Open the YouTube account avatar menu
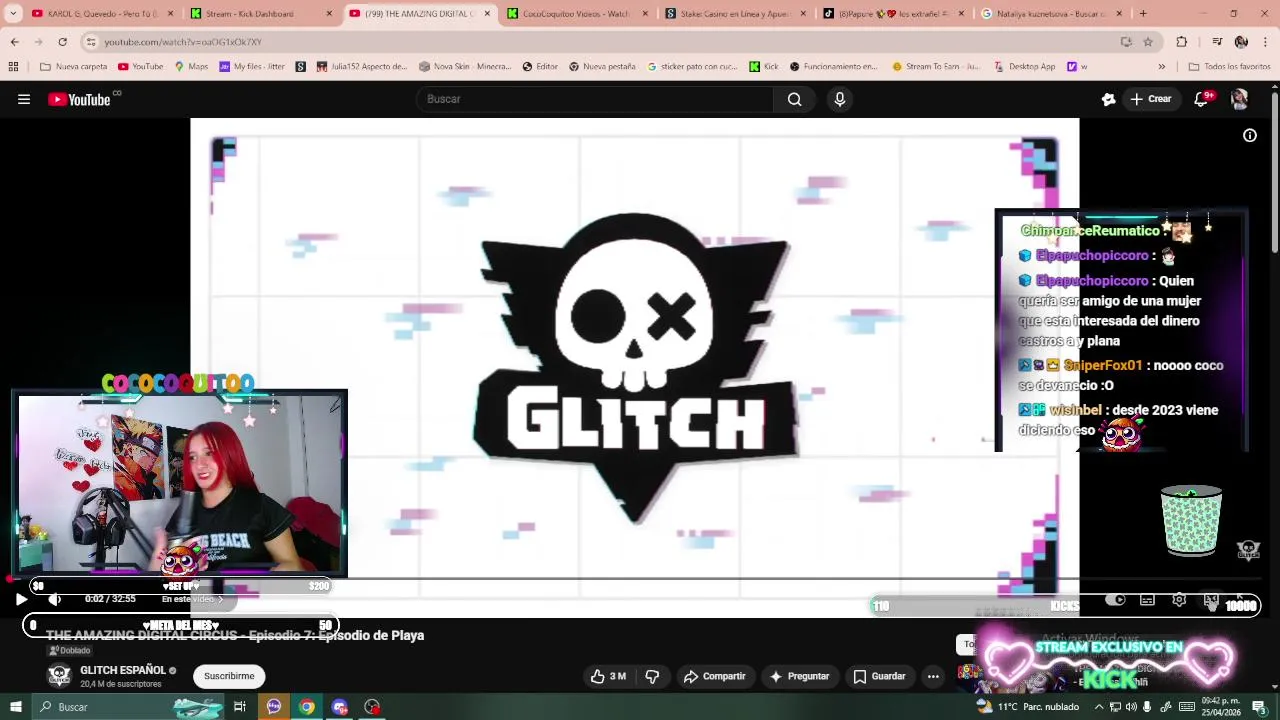The width and height of the screenshot is (1280, 720). tap(1239, 99)
